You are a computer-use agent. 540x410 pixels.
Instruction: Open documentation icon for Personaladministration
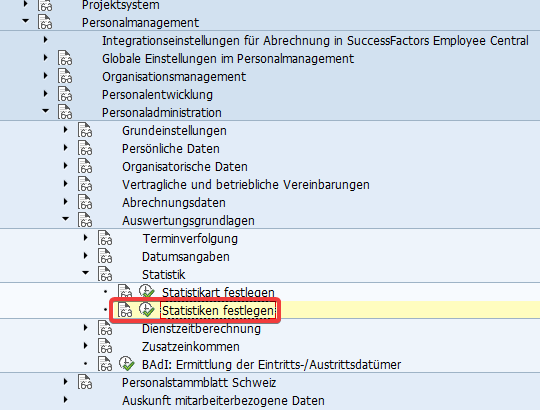pos(65,112)
